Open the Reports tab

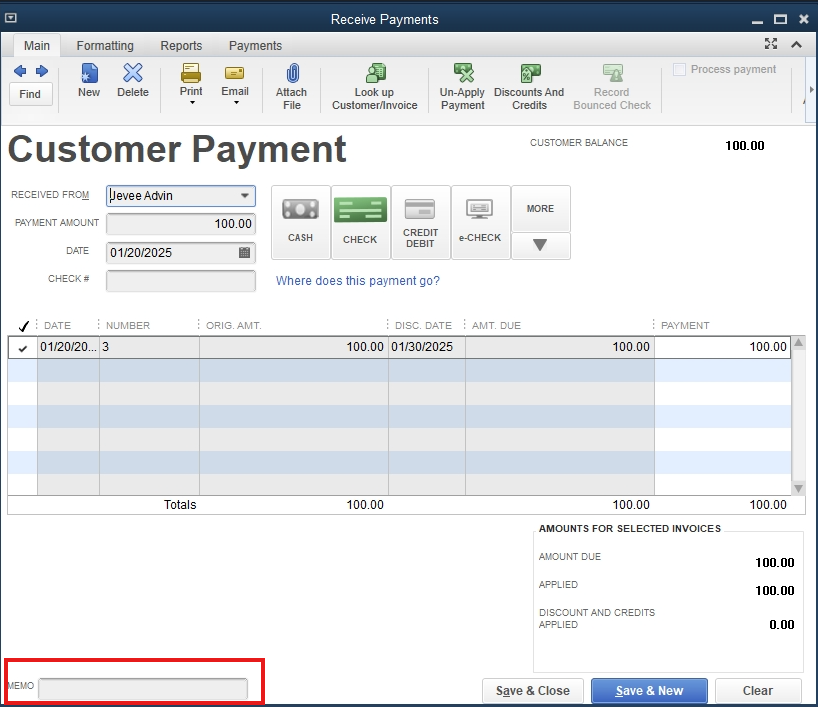(x=181, y=46)
